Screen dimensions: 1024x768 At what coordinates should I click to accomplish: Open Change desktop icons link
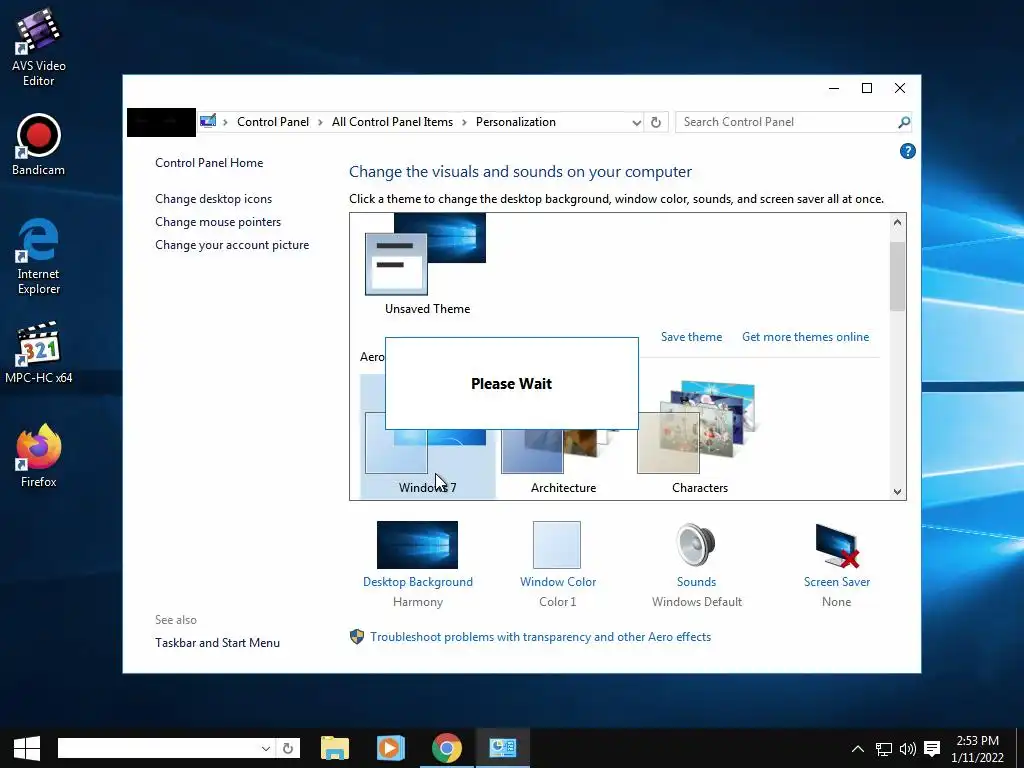point(214,199)
